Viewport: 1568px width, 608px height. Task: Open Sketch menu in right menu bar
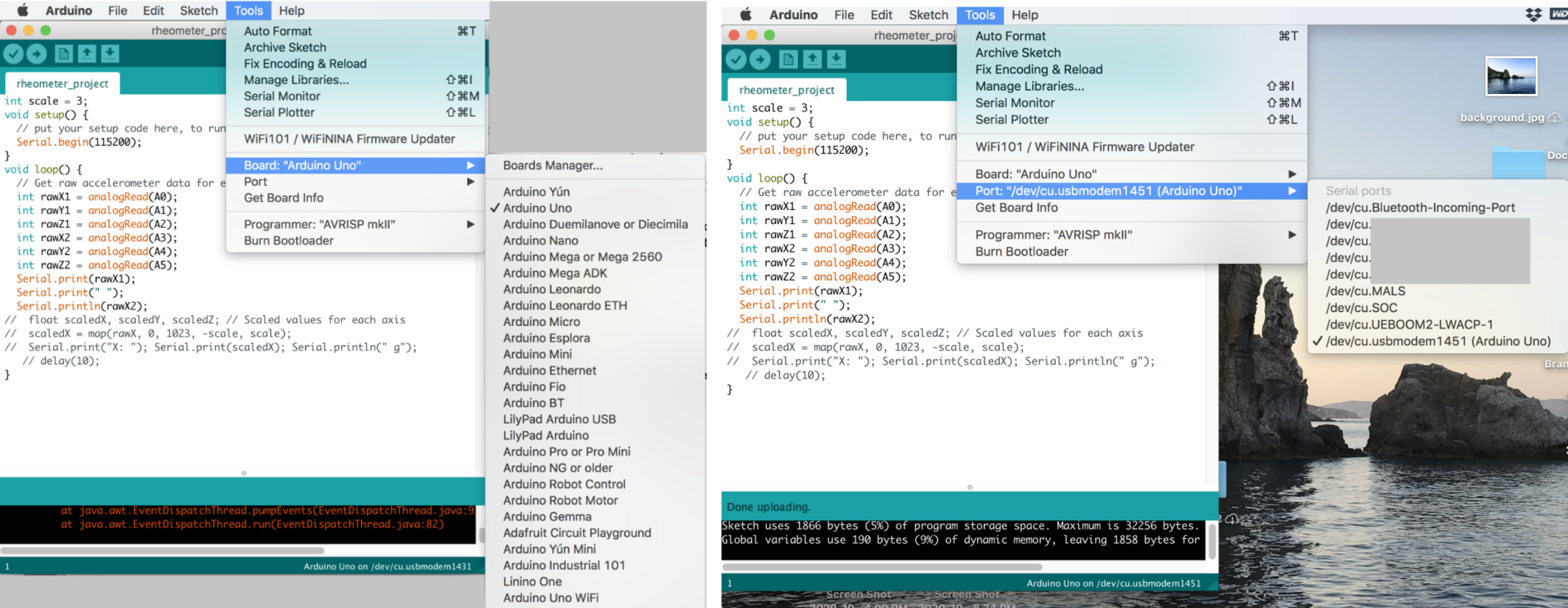928,15
